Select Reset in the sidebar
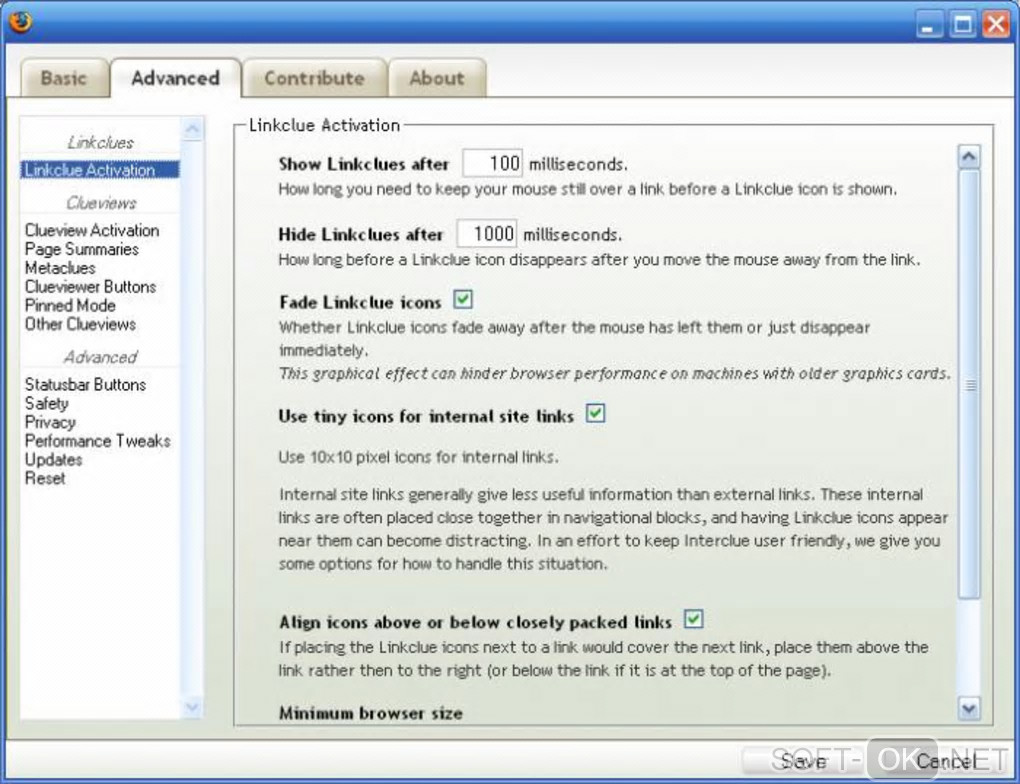Screen dimensions: 1020x784 pyautogui.click(x=45, y=478)
